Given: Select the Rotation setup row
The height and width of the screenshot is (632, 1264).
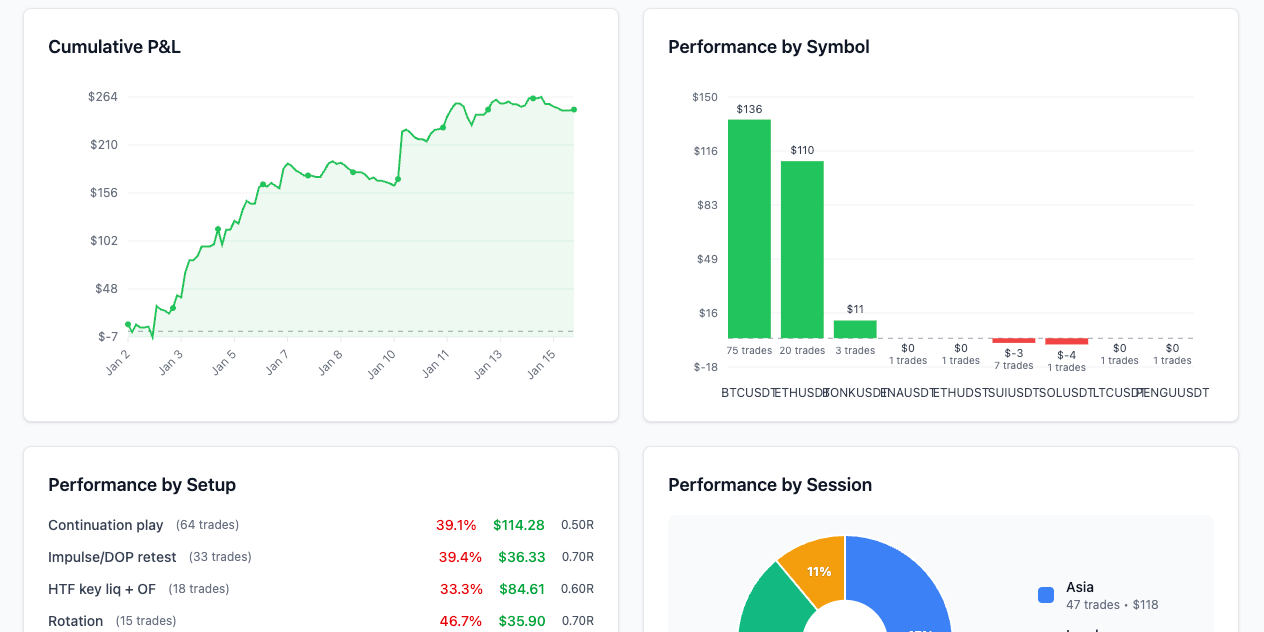Looking at the screenshot, I should (x=321, y=621).
